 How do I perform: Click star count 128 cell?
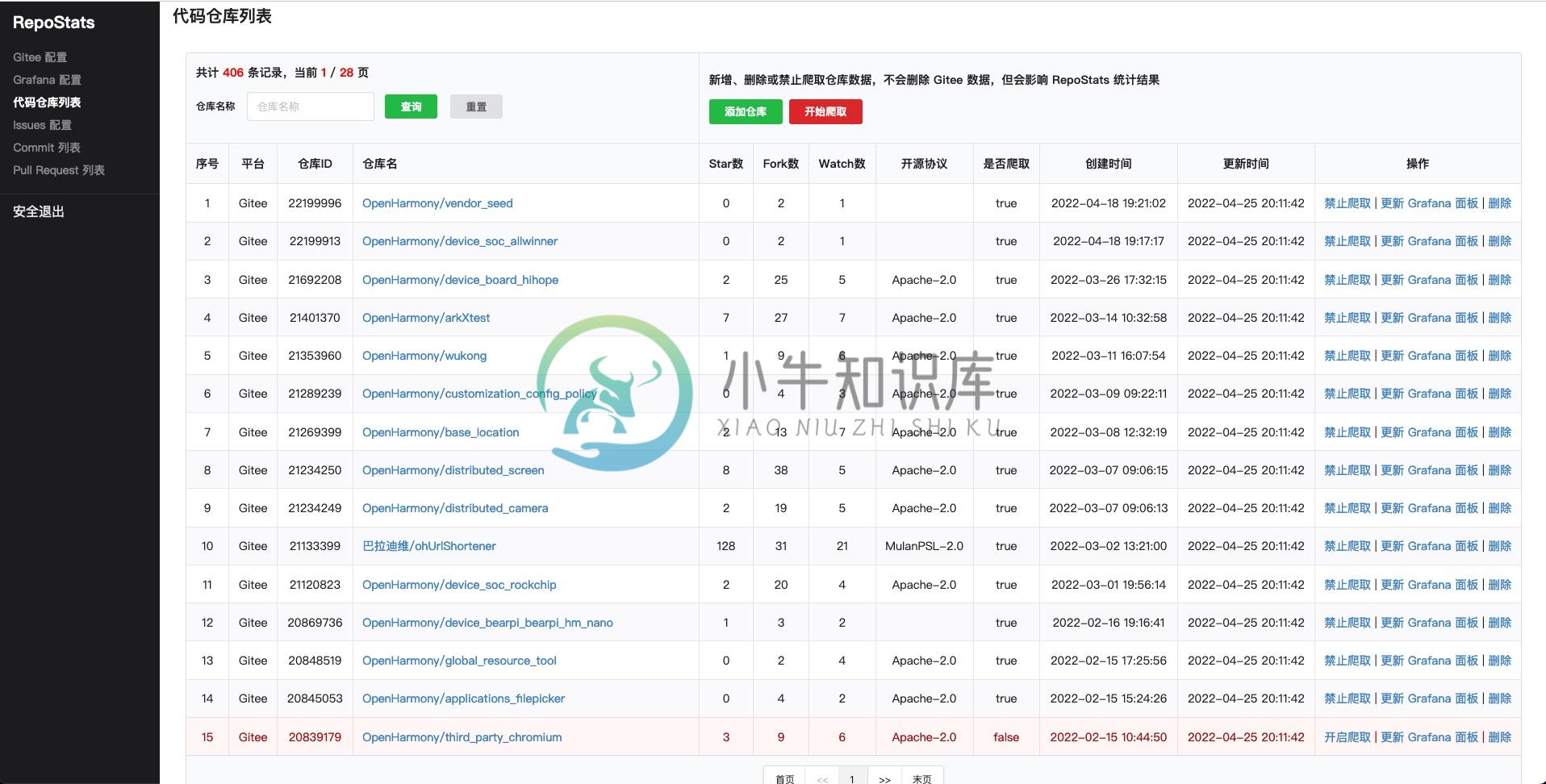[x=726, y=546]
